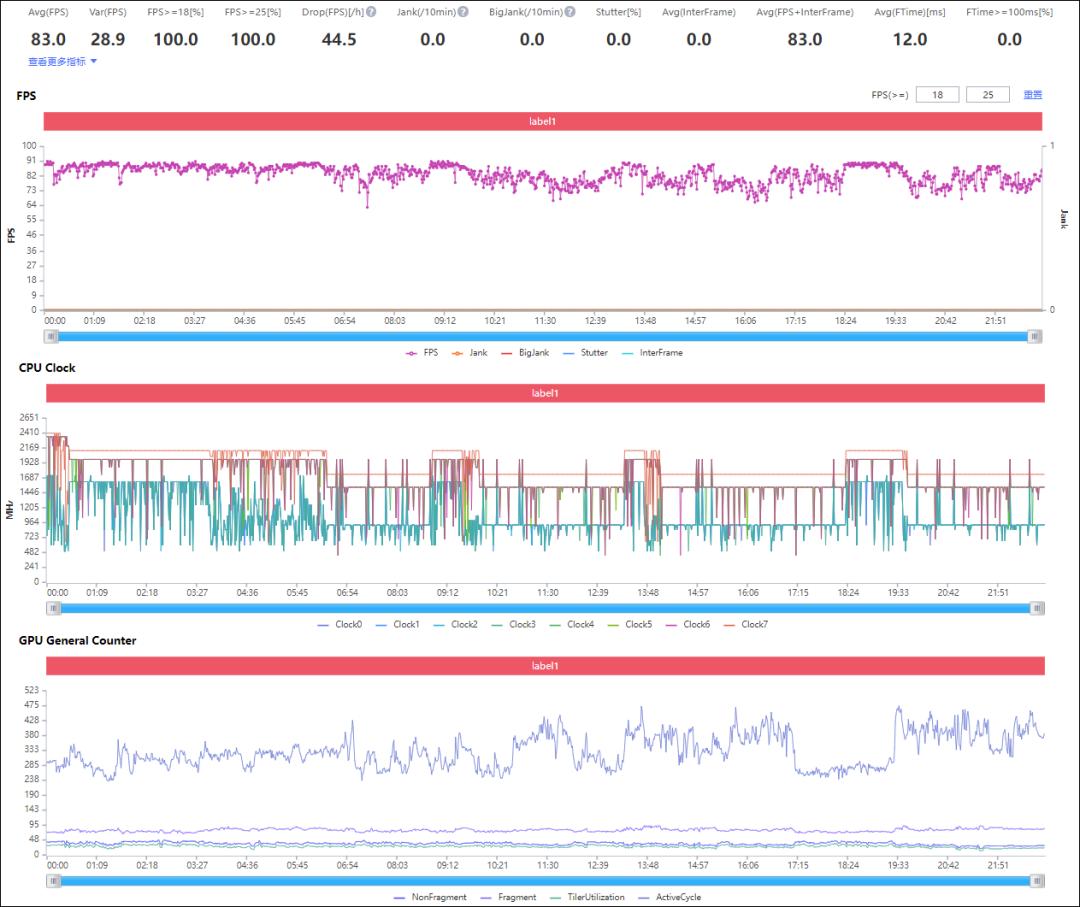The image size is (1080, 907).
Task: Click the Stutter[%] metric label
Action: [619, 12]
